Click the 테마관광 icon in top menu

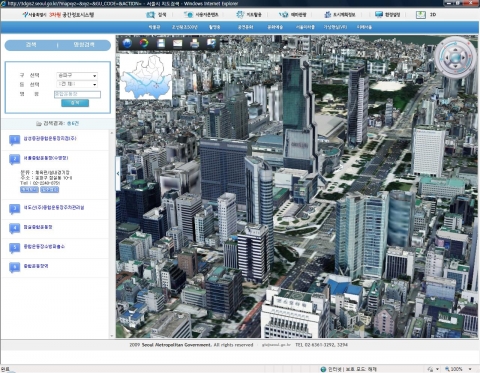pyautogui.click(x=284, y=15)
